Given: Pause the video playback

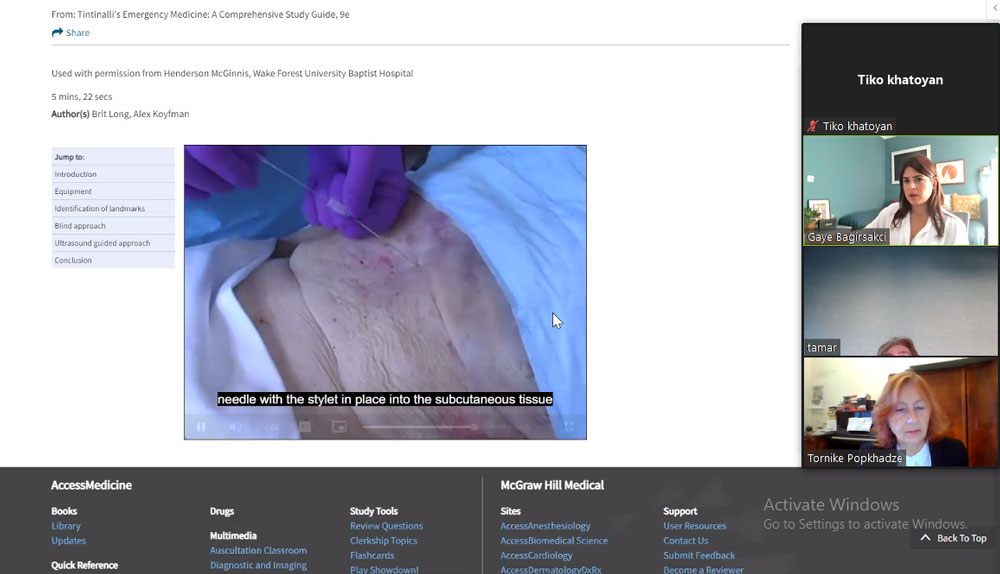Looking at the screenshot, I should point(201,427).
